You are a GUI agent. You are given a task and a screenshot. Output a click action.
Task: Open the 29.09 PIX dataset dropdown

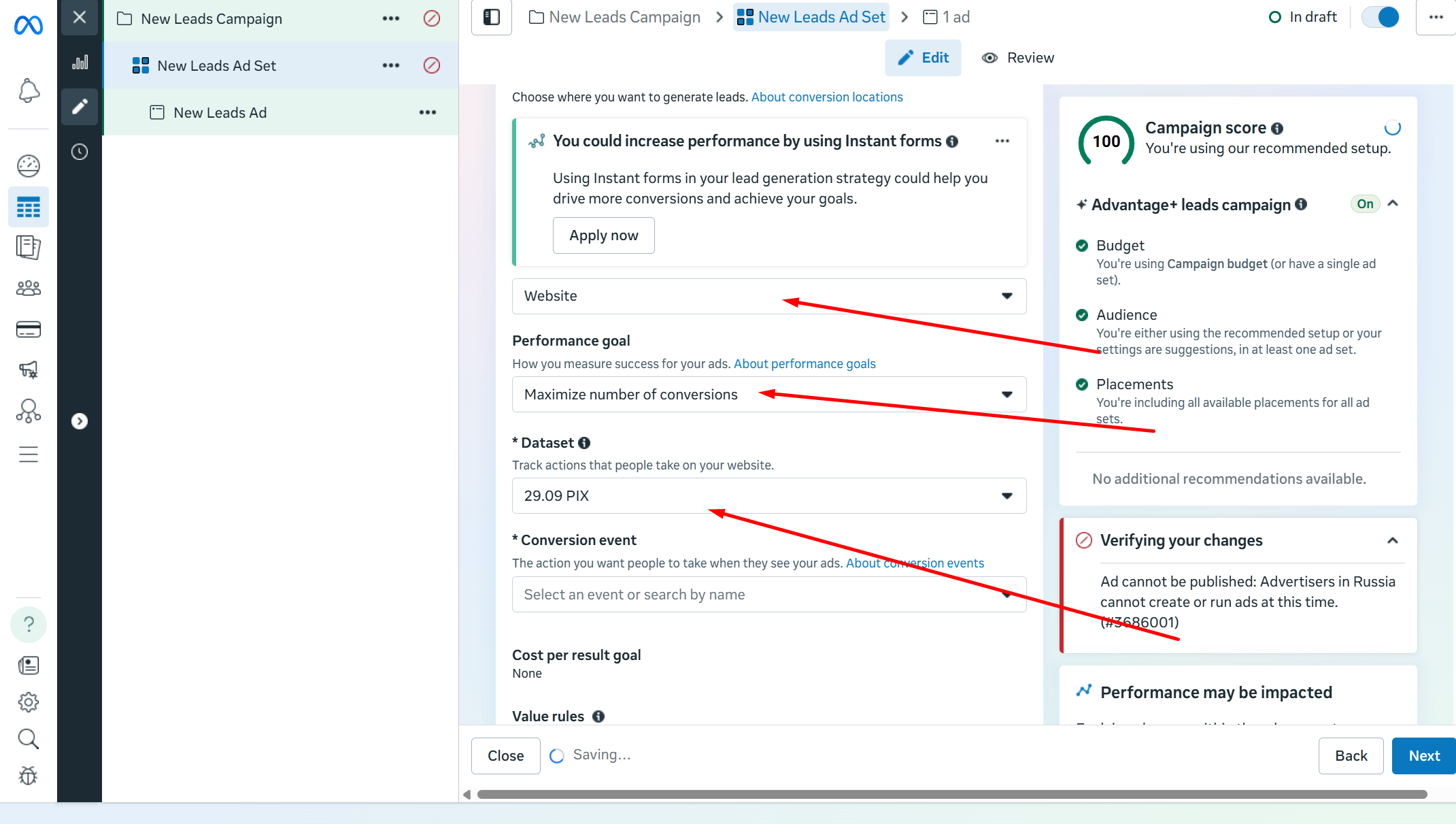click(769, 496)
